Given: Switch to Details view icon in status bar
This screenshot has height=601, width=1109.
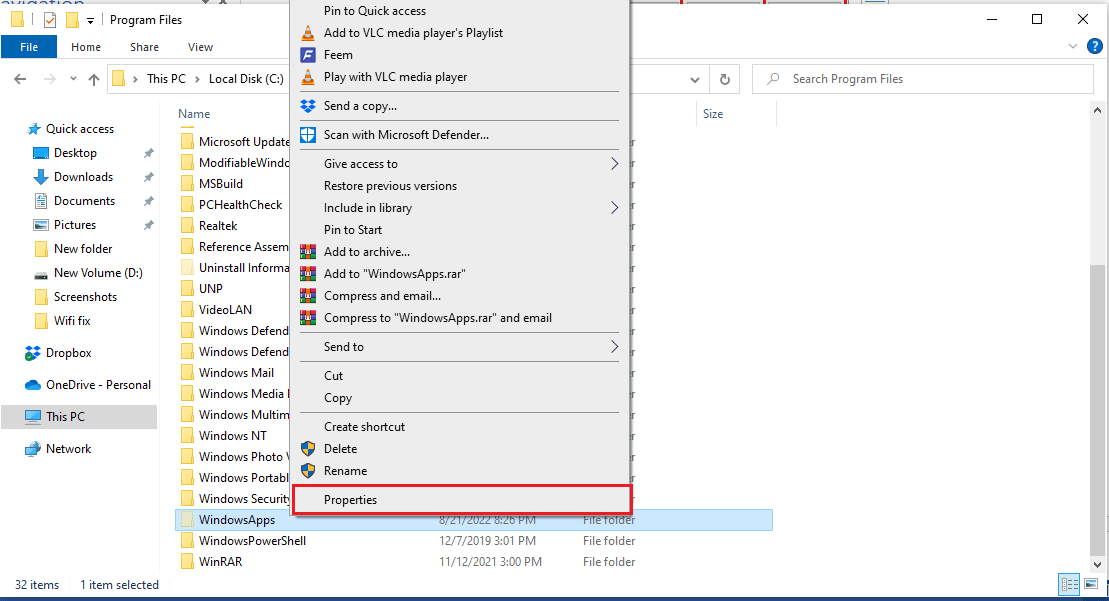Looking at the screenshot, I should point(1069,584).
